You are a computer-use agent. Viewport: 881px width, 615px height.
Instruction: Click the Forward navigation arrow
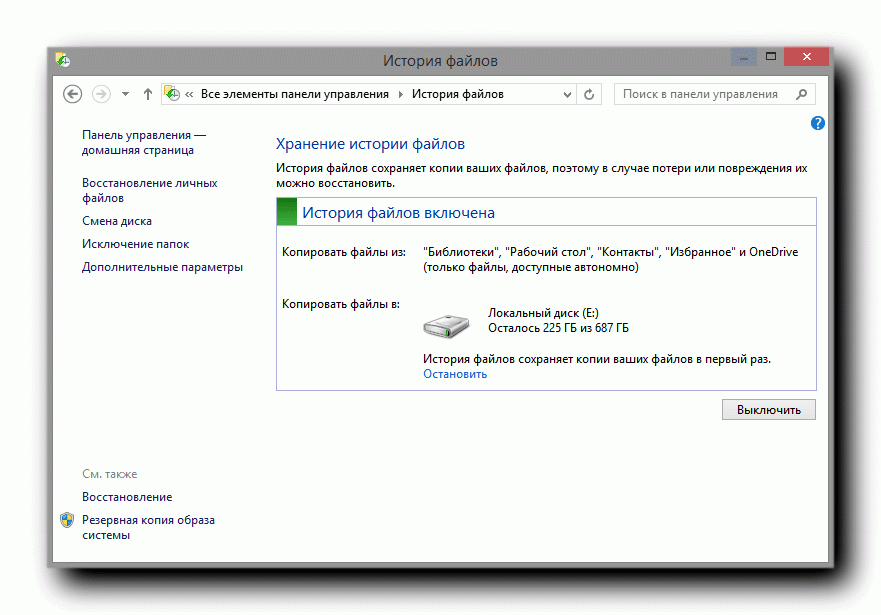point(101,94)
